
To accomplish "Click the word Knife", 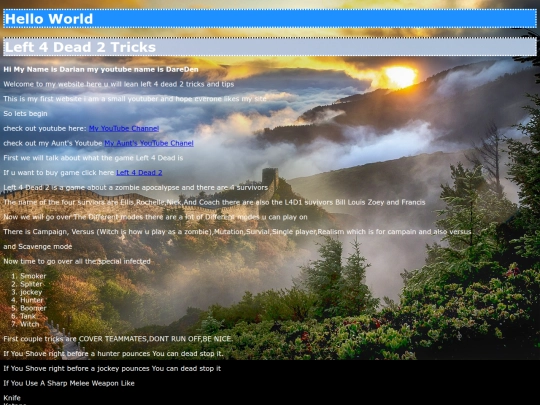I will pos(12,398).
